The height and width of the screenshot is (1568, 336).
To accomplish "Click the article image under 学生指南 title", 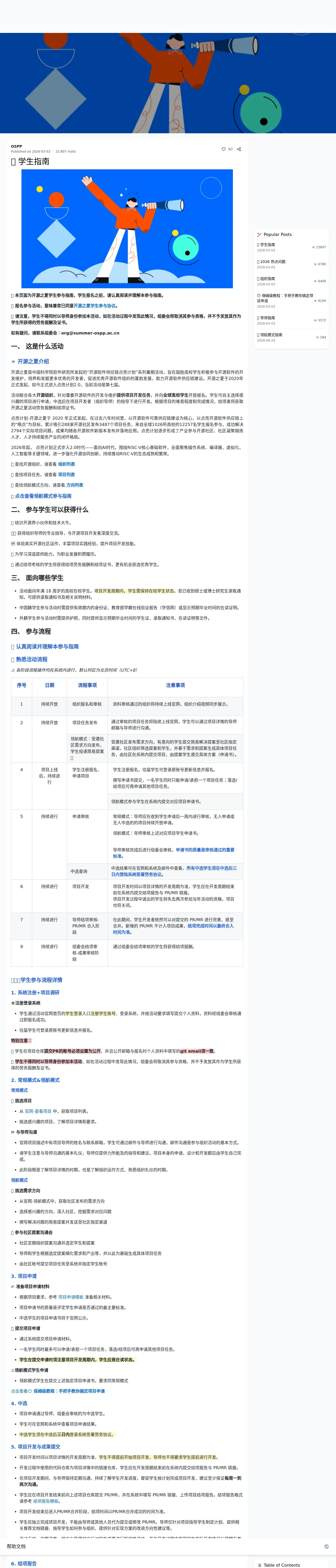I will point(127,229).
